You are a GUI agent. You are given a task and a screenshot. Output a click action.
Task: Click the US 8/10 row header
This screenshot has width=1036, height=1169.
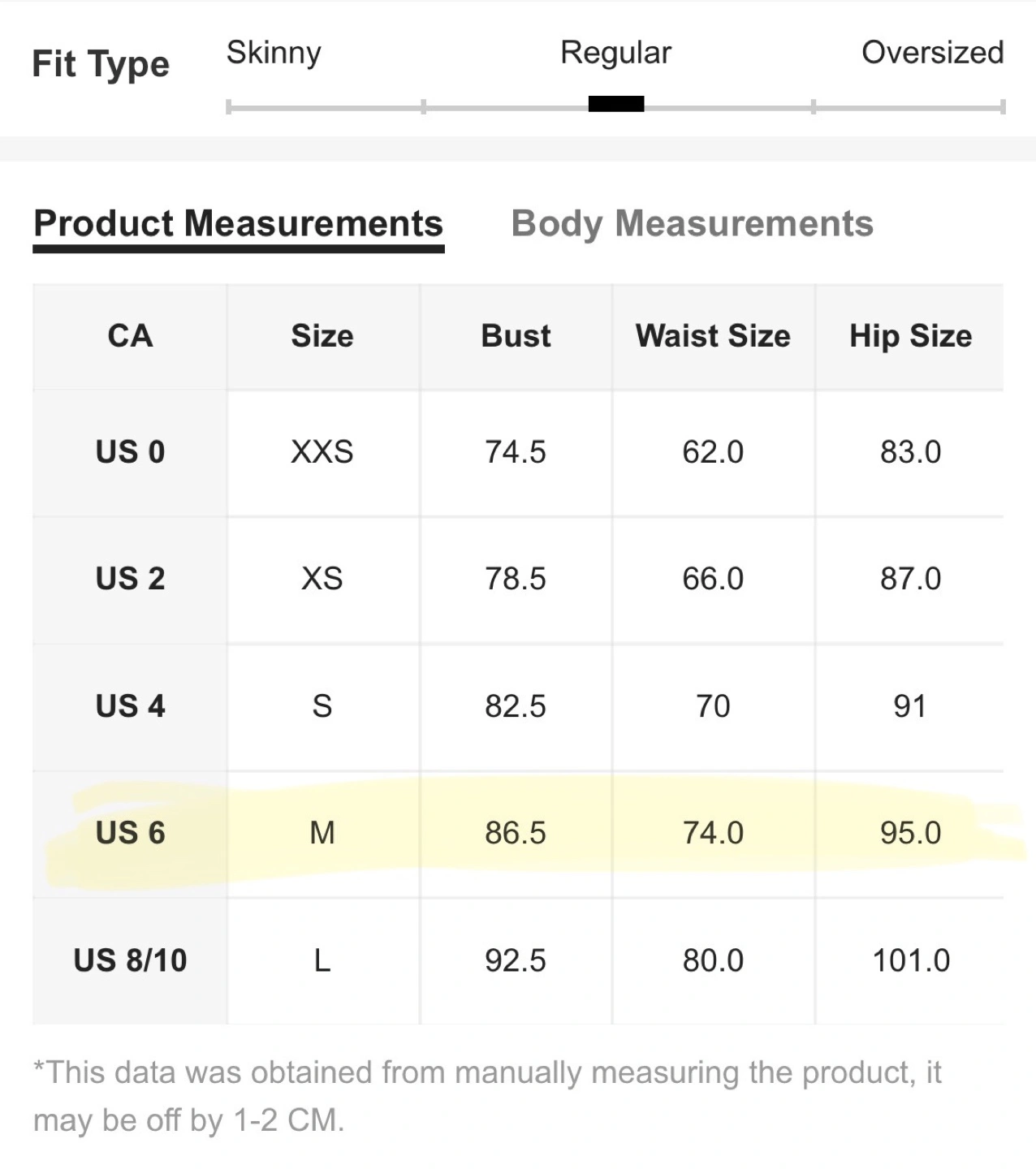(130, 960)
